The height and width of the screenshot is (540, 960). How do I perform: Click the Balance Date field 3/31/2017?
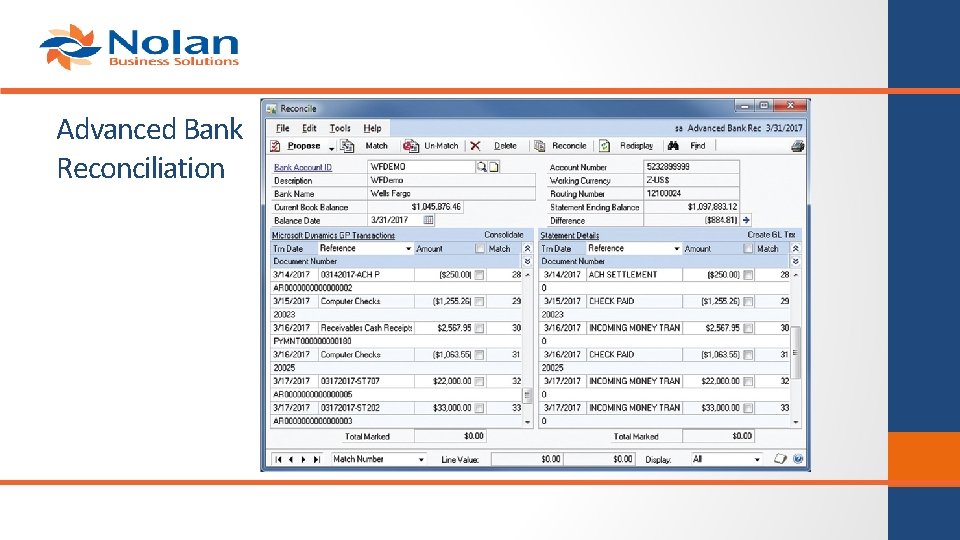click(x=396, y=220)
